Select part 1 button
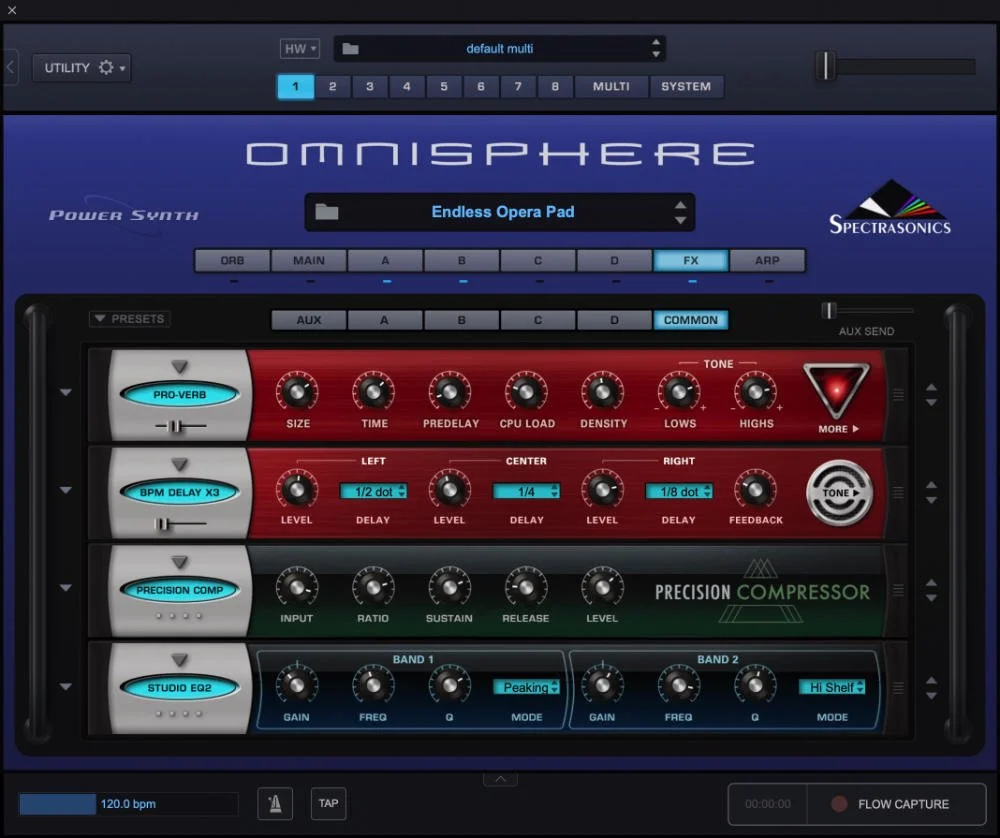Image resolution: width=1000 pixels, height=838 pixels. pos(295,86)
